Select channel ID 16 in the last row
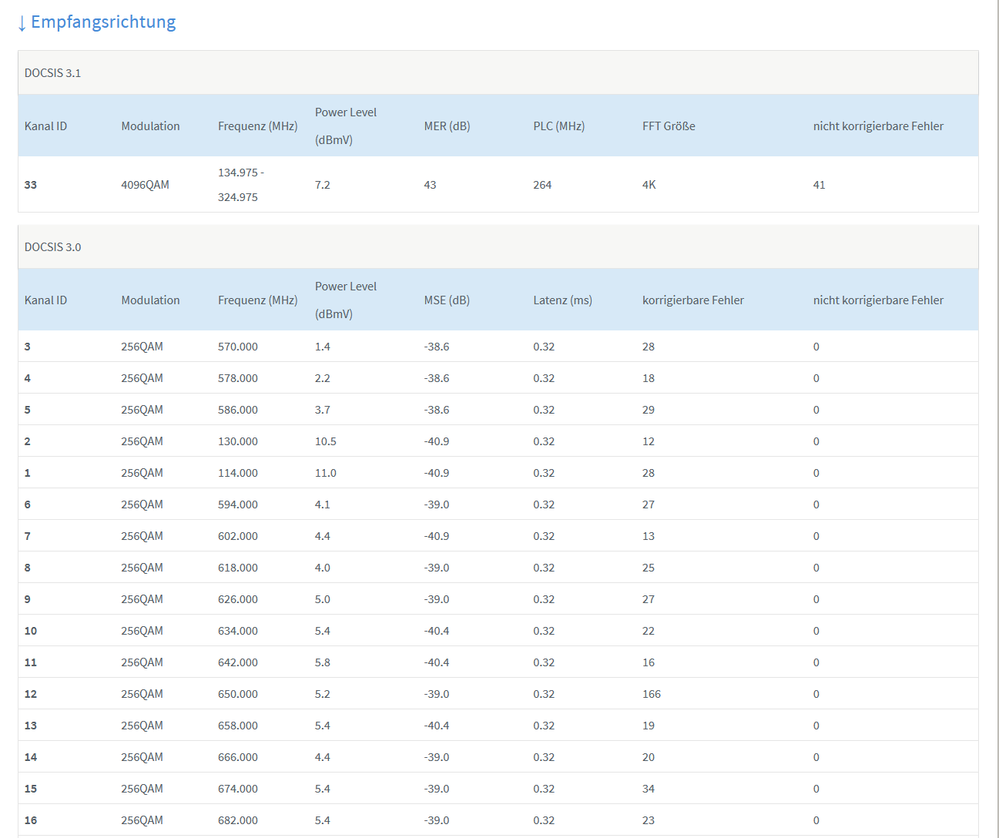 pyautogui.click(x=31, y=820)
